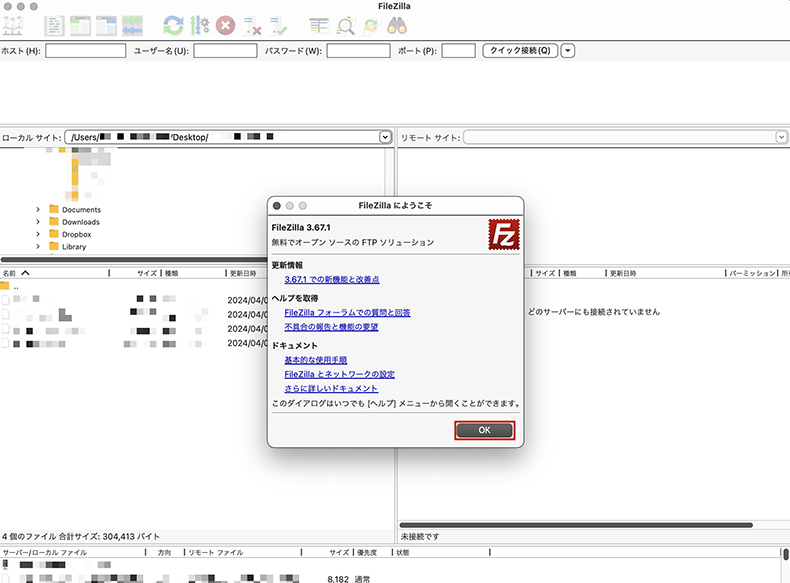The image size is (790, 583).
Task: Click the 優先度 queue column header
Action: tap(367, 553)
